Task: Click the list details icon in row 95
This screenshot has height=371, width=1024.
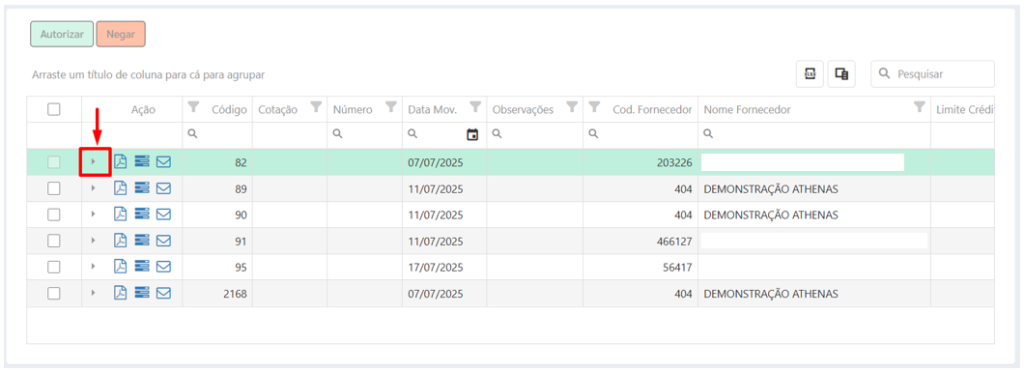Action: pyautogui.click(x=142, y=266)
